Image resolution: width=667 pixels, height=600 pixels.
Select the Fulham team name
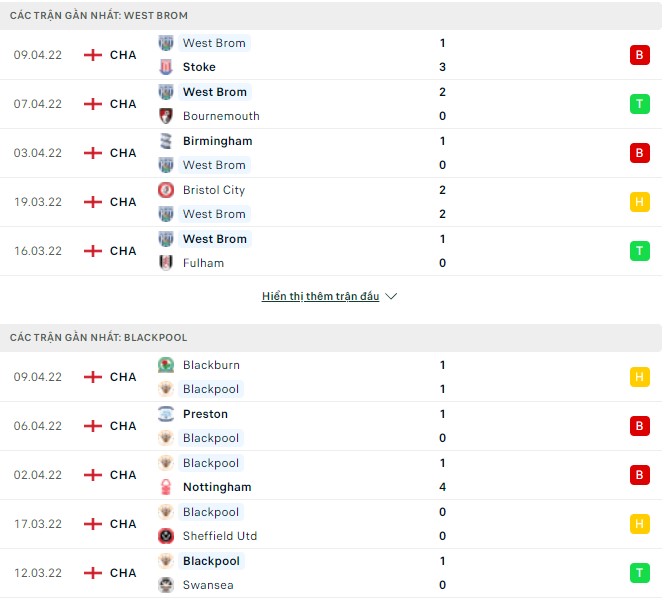point(203,263)
